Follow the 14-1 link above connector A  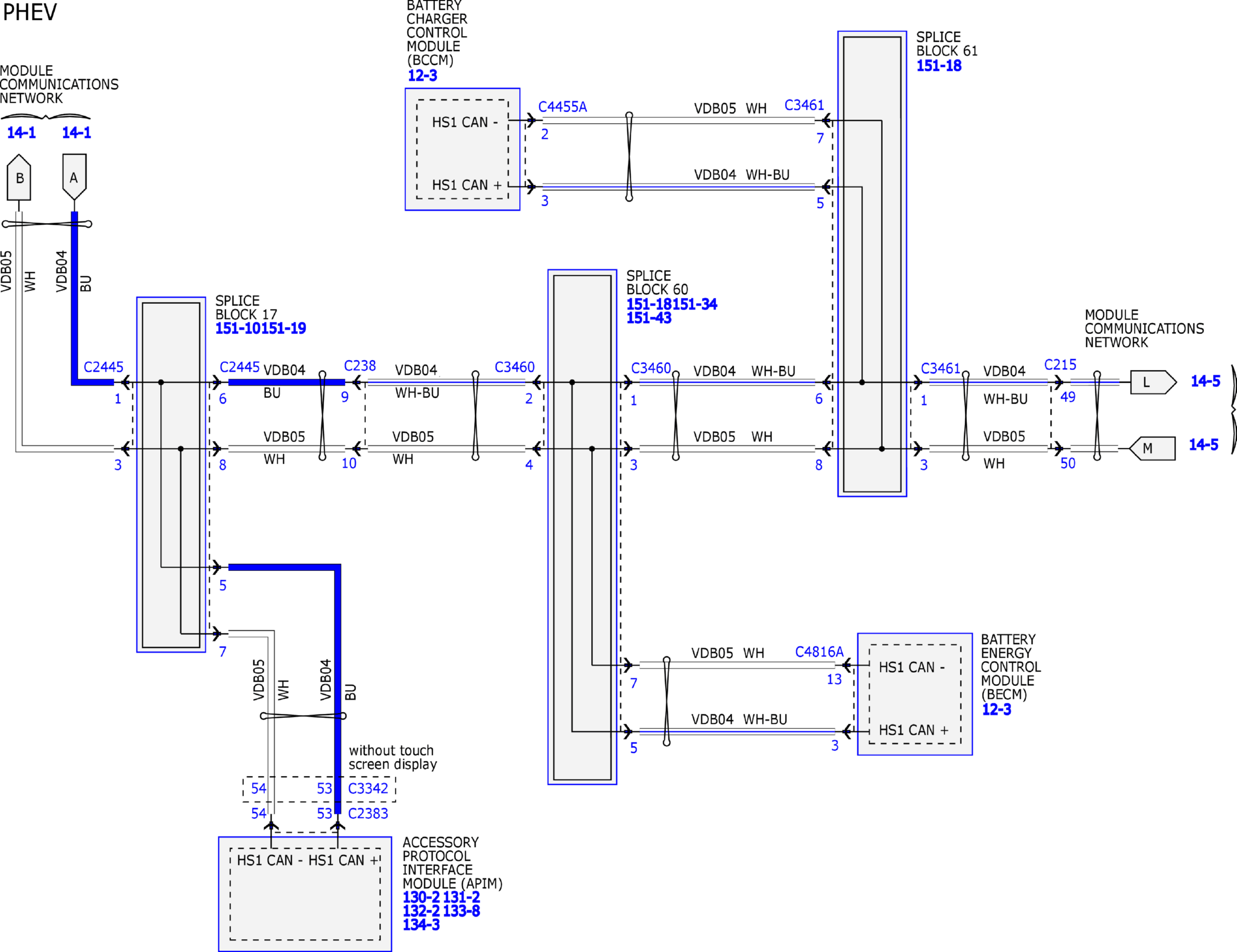pos(77,132)
